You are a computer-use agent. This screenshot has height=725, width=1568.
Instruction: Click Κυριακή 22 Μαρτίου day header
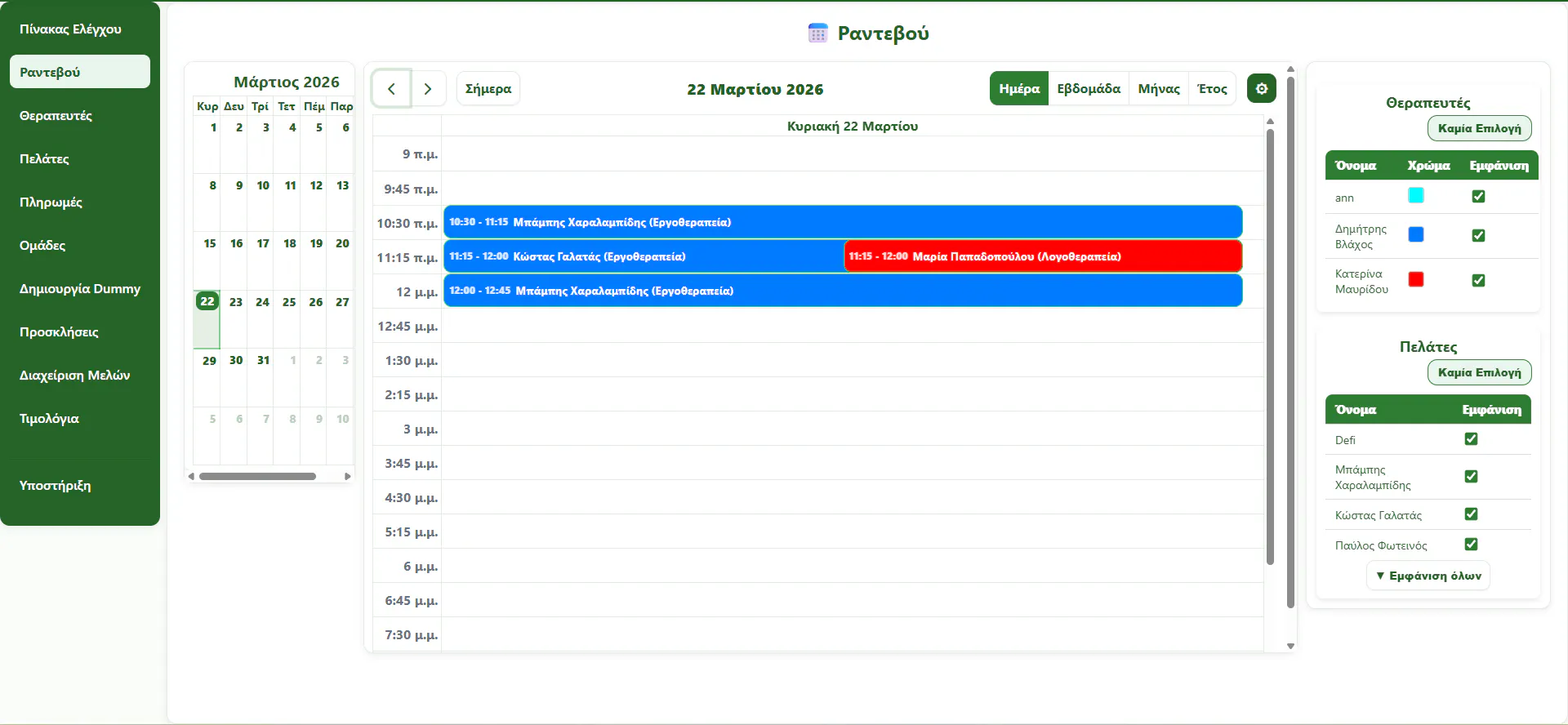coord(853,126)
